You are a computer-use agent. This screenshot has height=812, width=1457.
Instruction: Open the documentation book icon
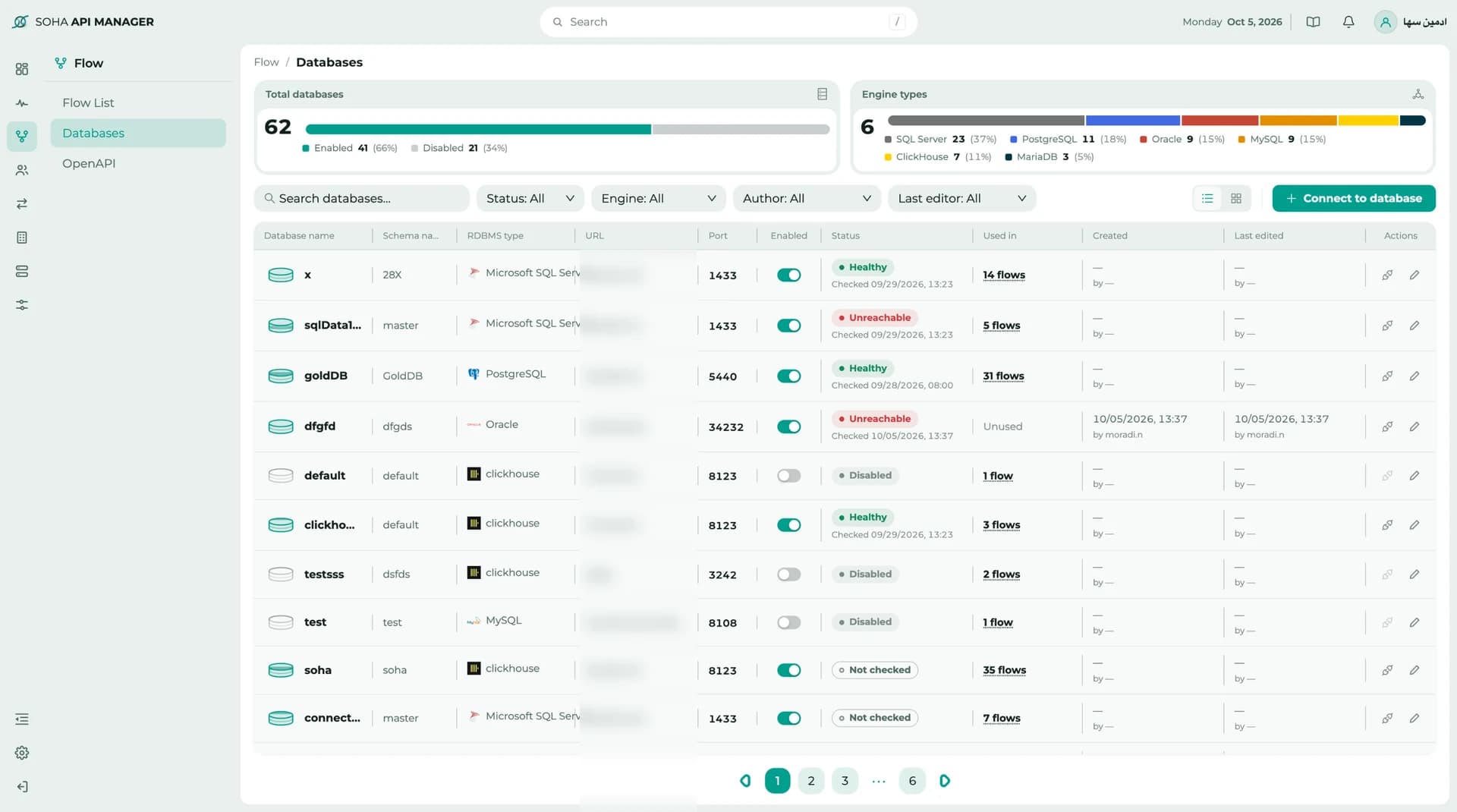point(1313,22)
